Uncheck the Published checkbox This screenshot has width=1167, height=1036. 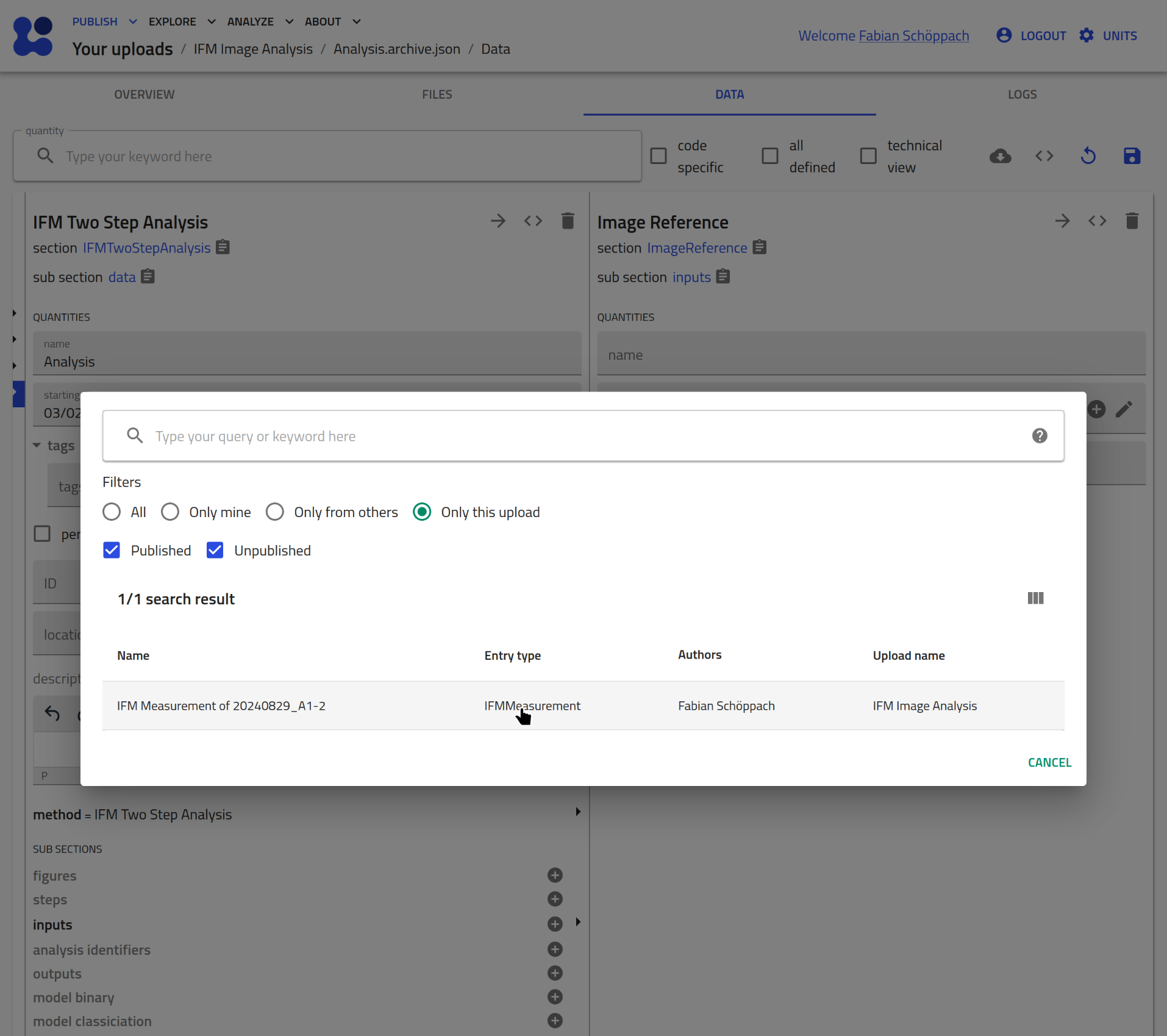pyautogui.click(x=112, y=550)
